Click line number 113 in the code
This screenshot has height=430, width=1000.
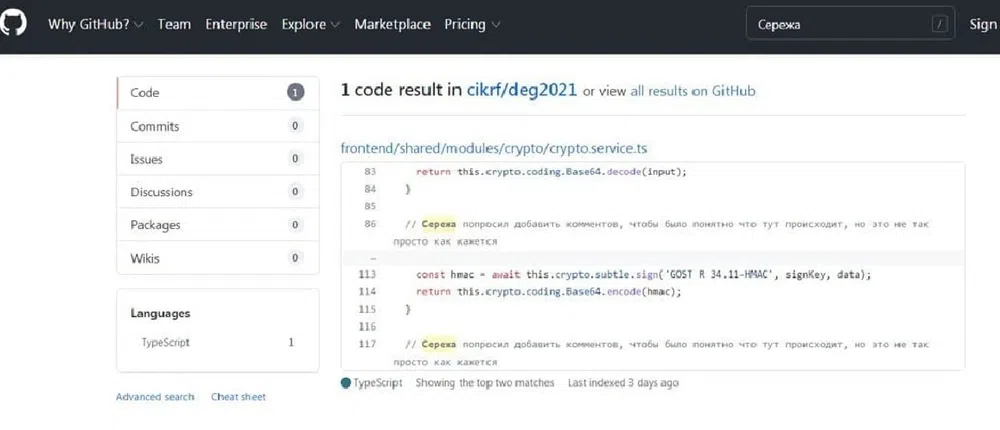tap(367, 274)
